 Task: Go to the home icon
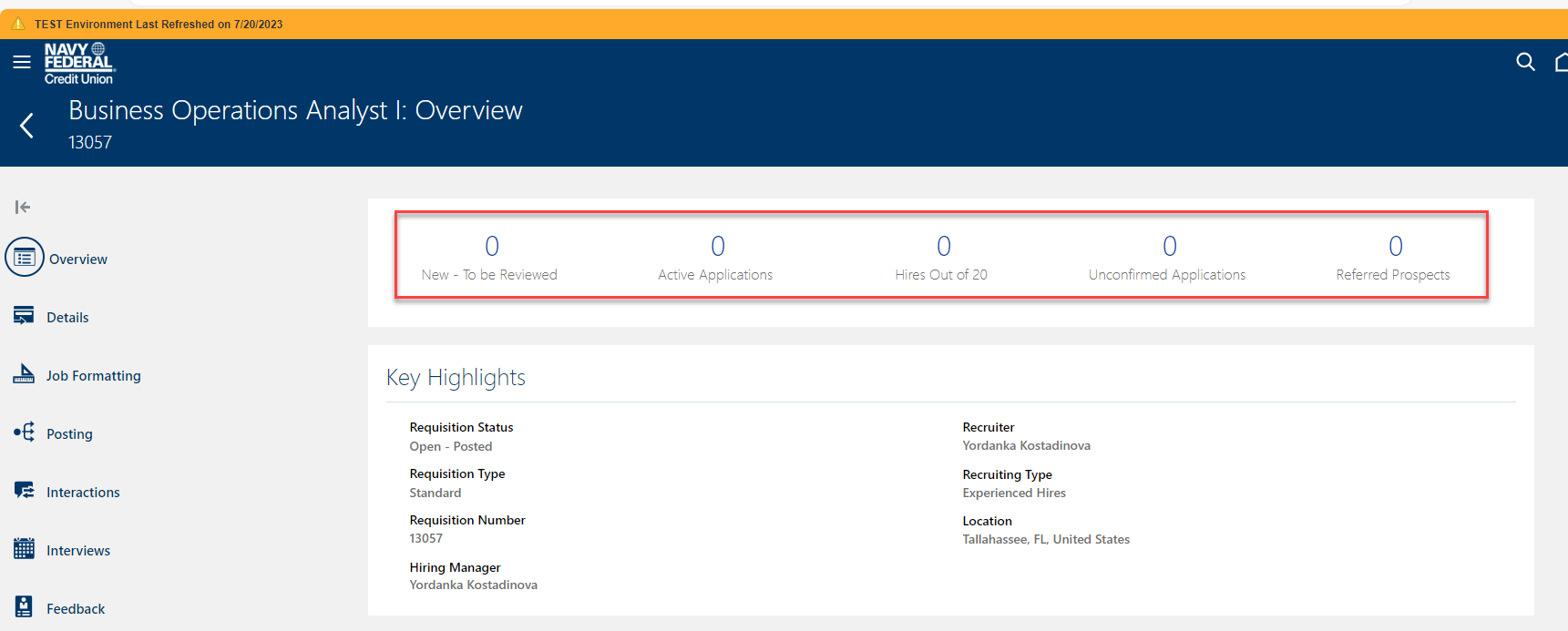tap(1561, 62)
